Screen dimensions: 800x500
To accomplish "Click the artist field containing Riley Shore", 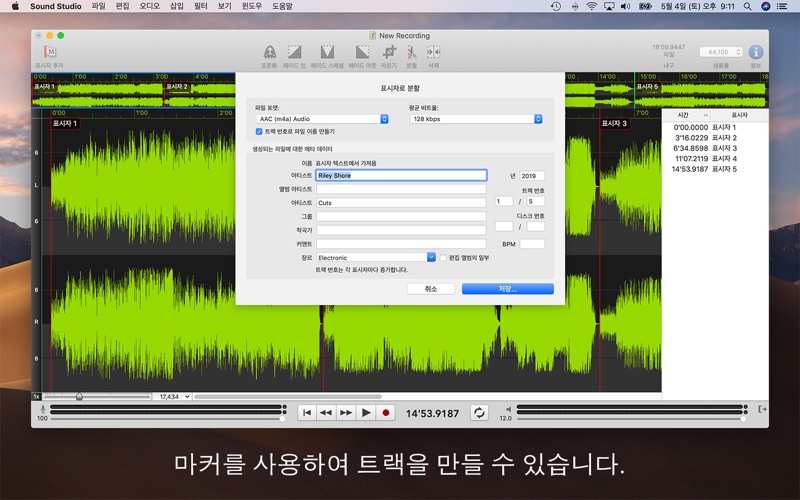I will coord(401,176).
